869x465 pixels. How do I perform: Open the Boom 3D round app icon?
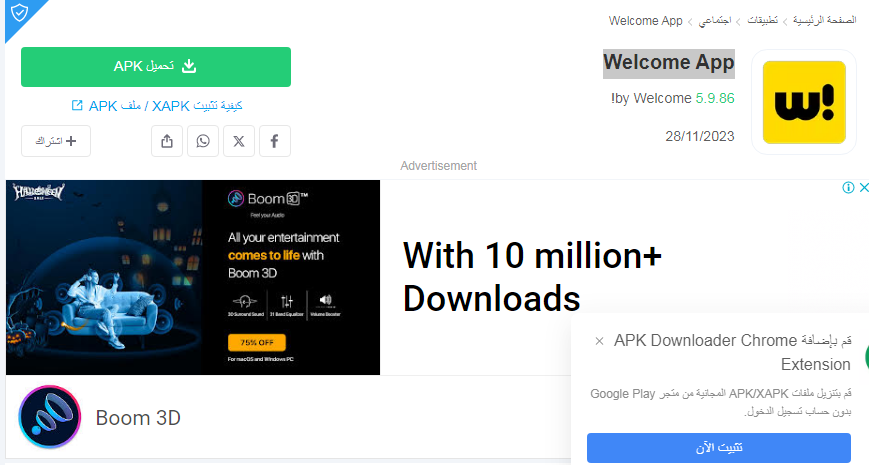pyautogui.click(x=50, y=417)
